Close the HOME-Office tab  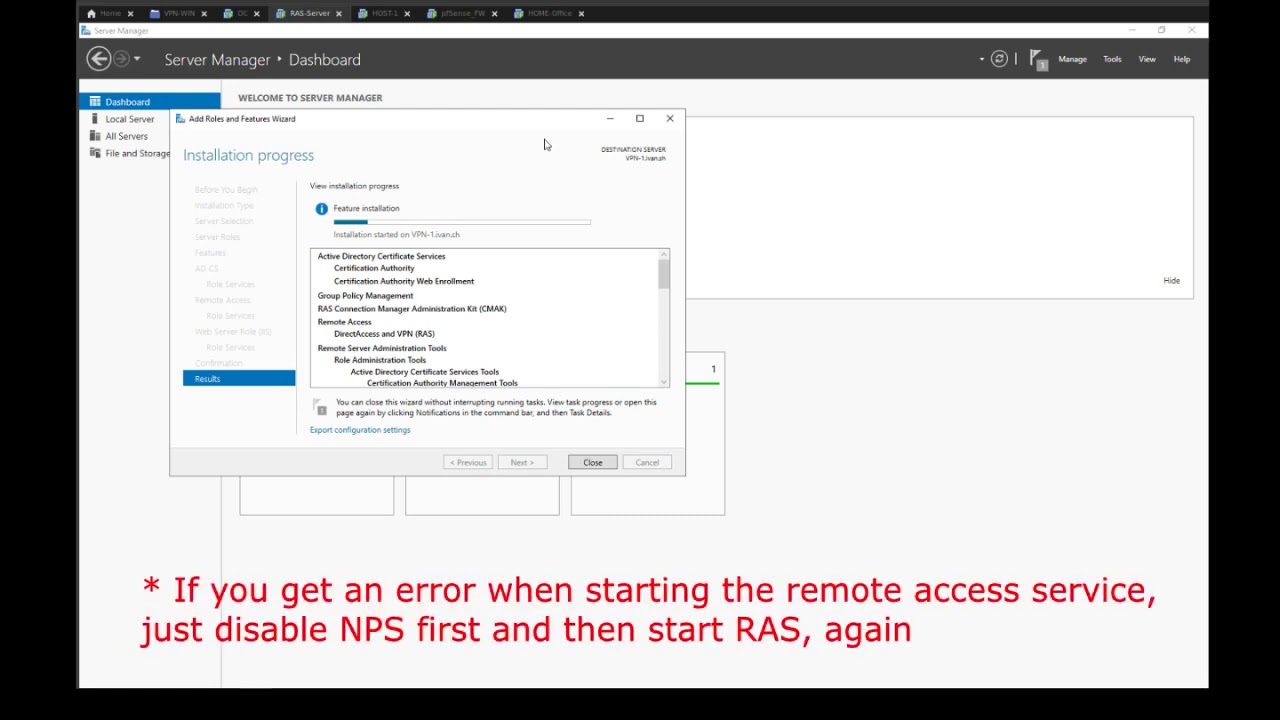(x=581, y=13)
